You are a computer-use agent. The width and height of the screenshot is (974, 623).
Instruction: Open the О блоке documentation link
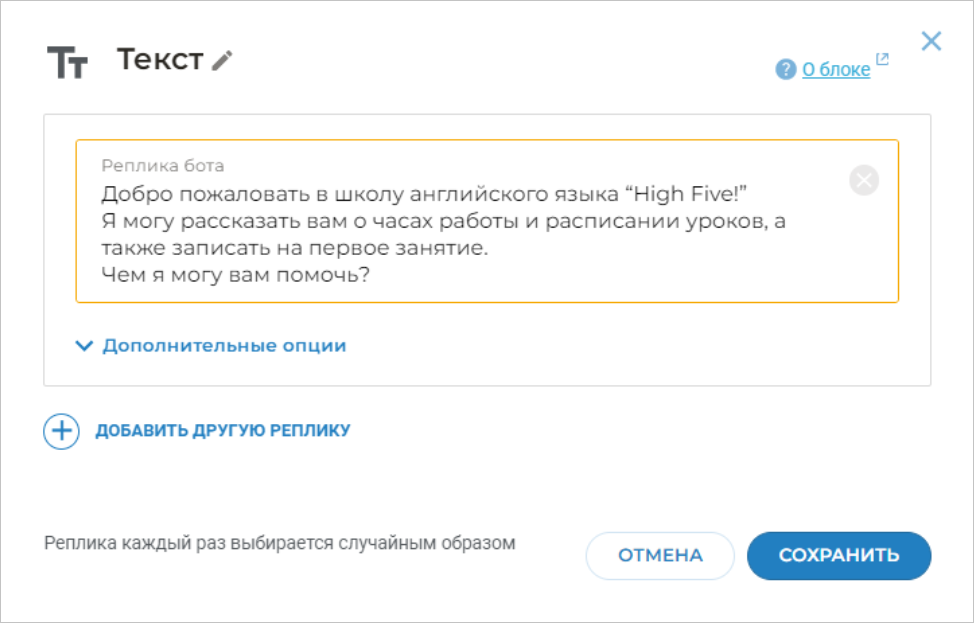(x=834, y=69)
